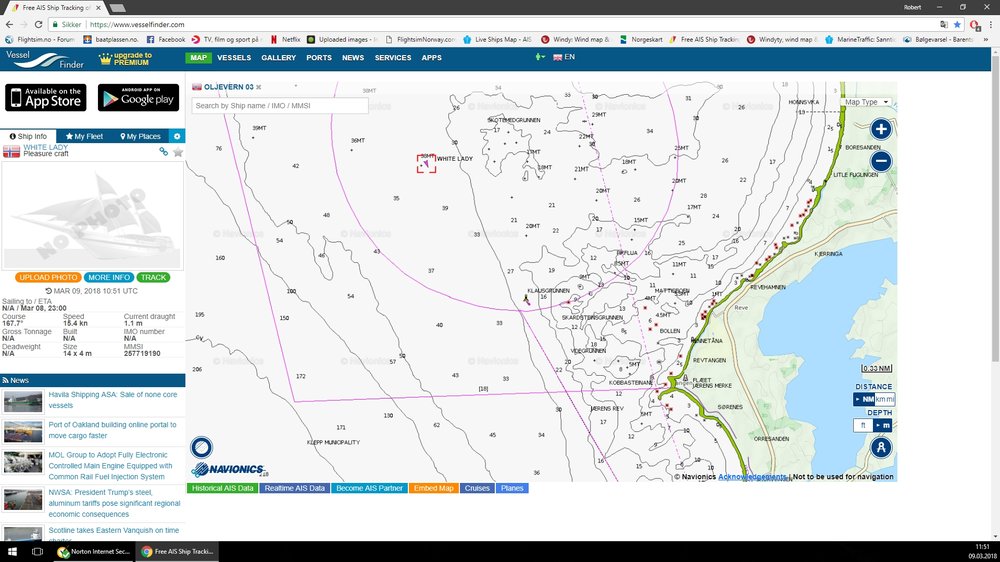Image resolution: width=1000 pixels, height=562 pixels.
Task: Open Havila Shipping ASA news article
Action: tap(113, 400)
